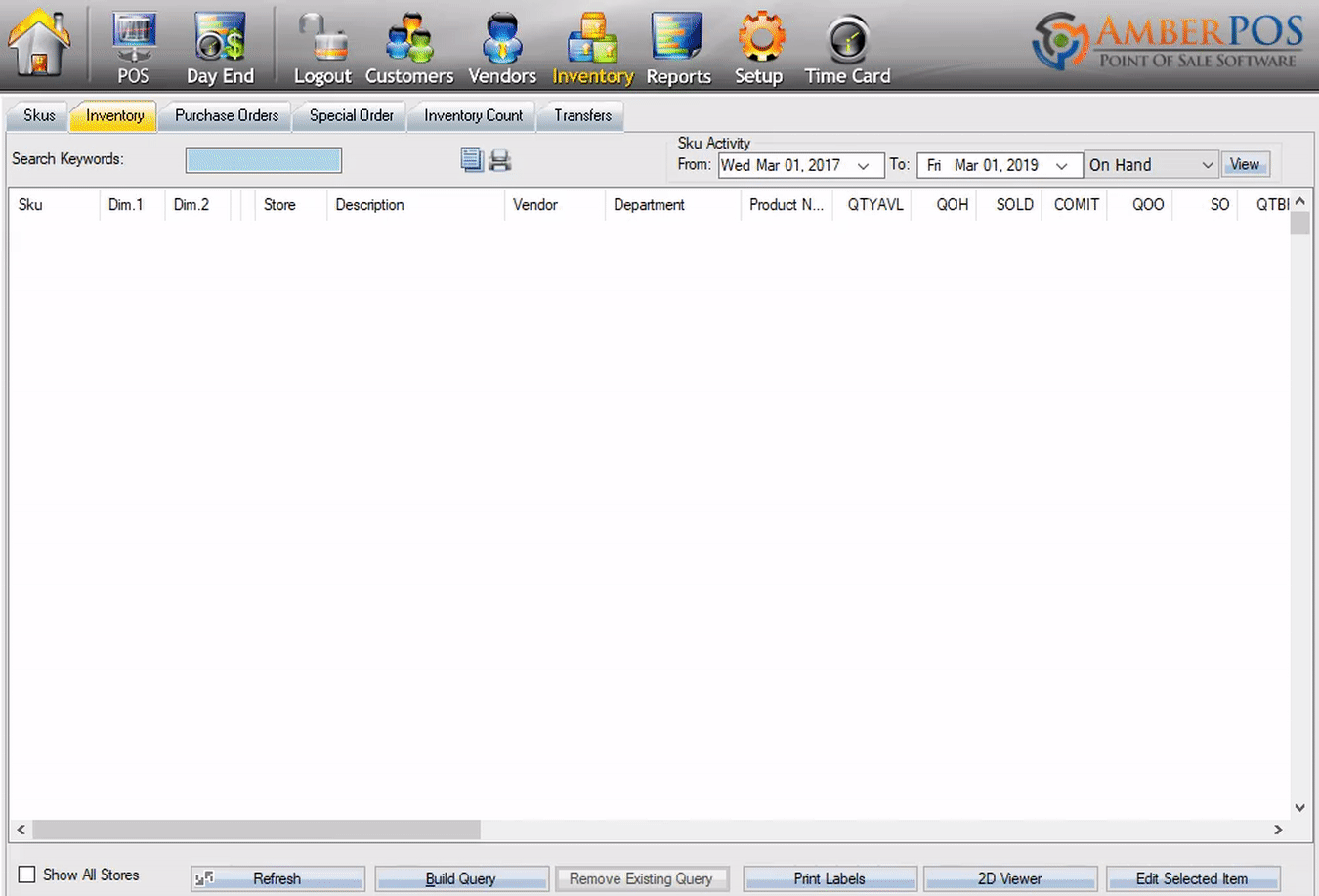Image resolution: width=1319 pixels, height=896 pixels.
Task: Switch to Inventory Count tab
Action: coord(473,115)
